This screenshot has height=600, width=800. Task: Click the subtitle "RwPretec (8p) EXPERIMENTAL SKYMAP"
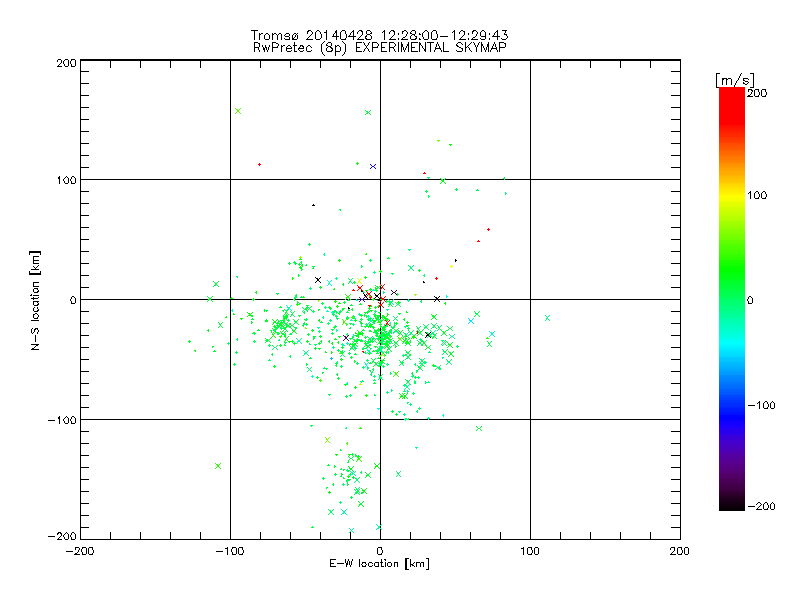[380, 48]
